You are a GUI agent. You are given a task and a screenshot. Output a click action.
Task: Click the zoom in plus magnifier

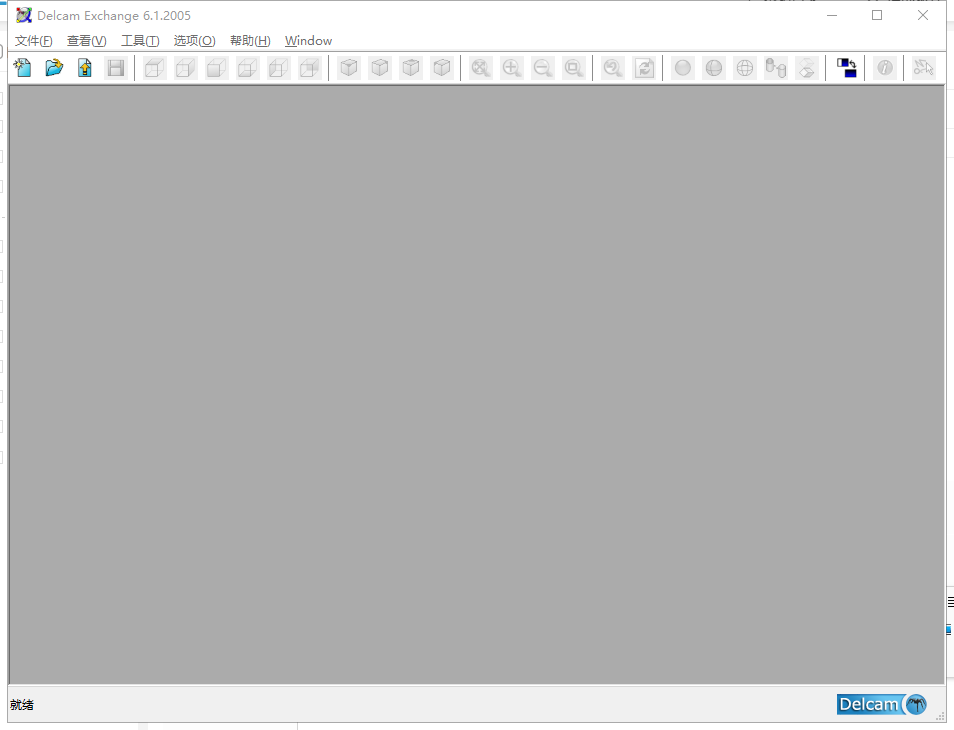pos(512,68)
